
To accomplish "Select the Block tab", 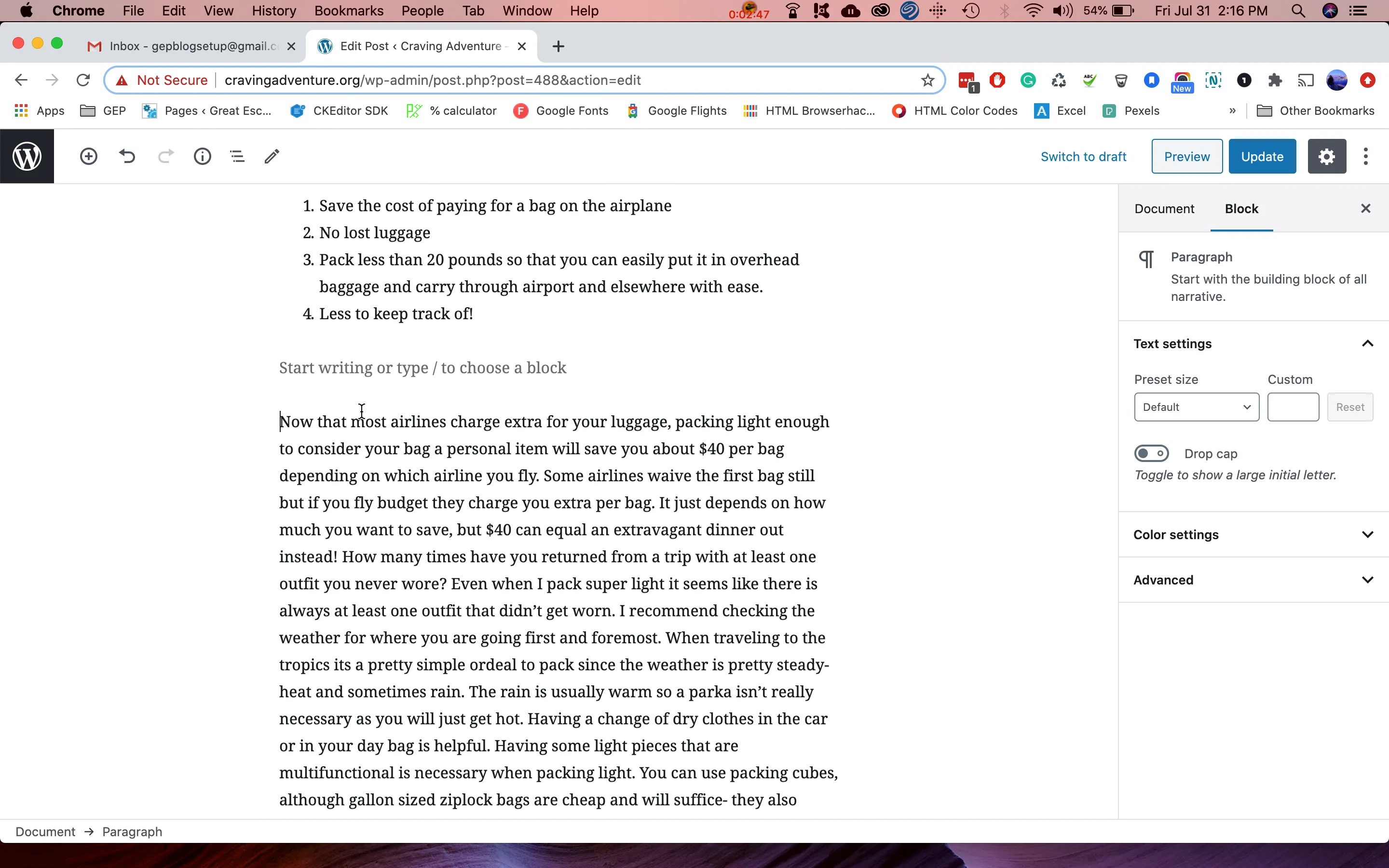I will [x=1241, y=209].
